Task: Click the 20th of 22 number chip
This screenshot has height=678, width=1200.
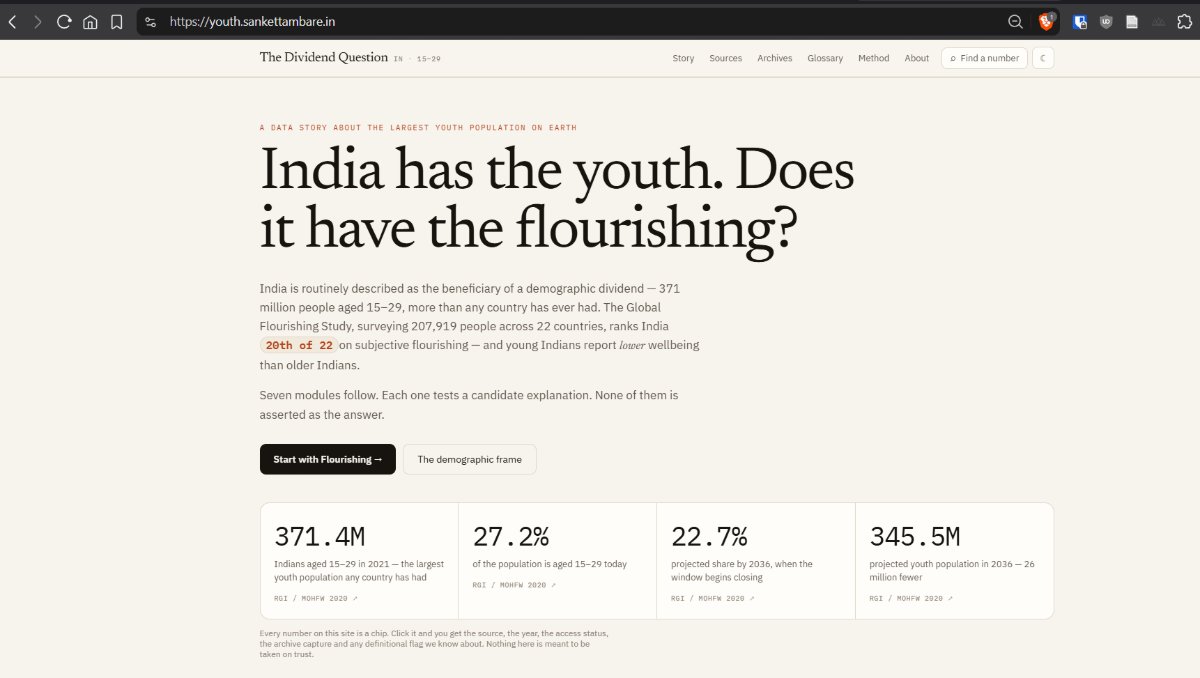Action: pos(299,345)
